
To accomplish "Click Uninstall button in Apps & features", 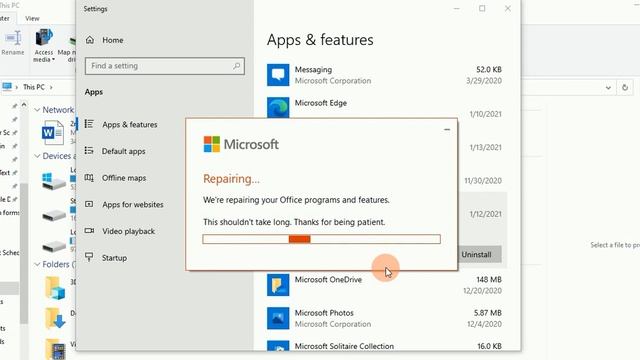I will pyautogui.click(x=476, y=254).
